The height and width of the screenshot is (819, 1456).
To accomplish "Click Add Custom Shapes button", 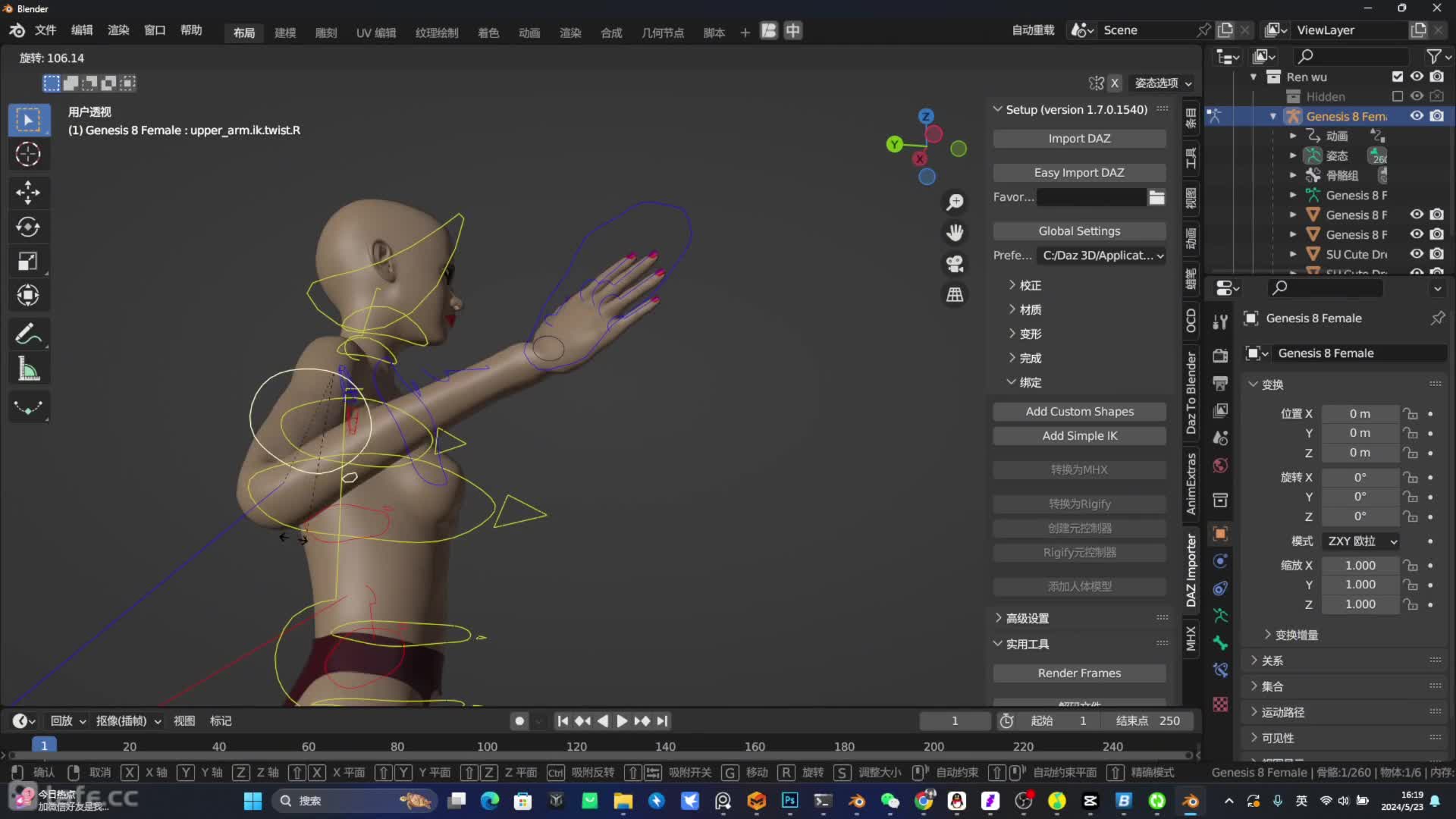I will (1079, 412).
